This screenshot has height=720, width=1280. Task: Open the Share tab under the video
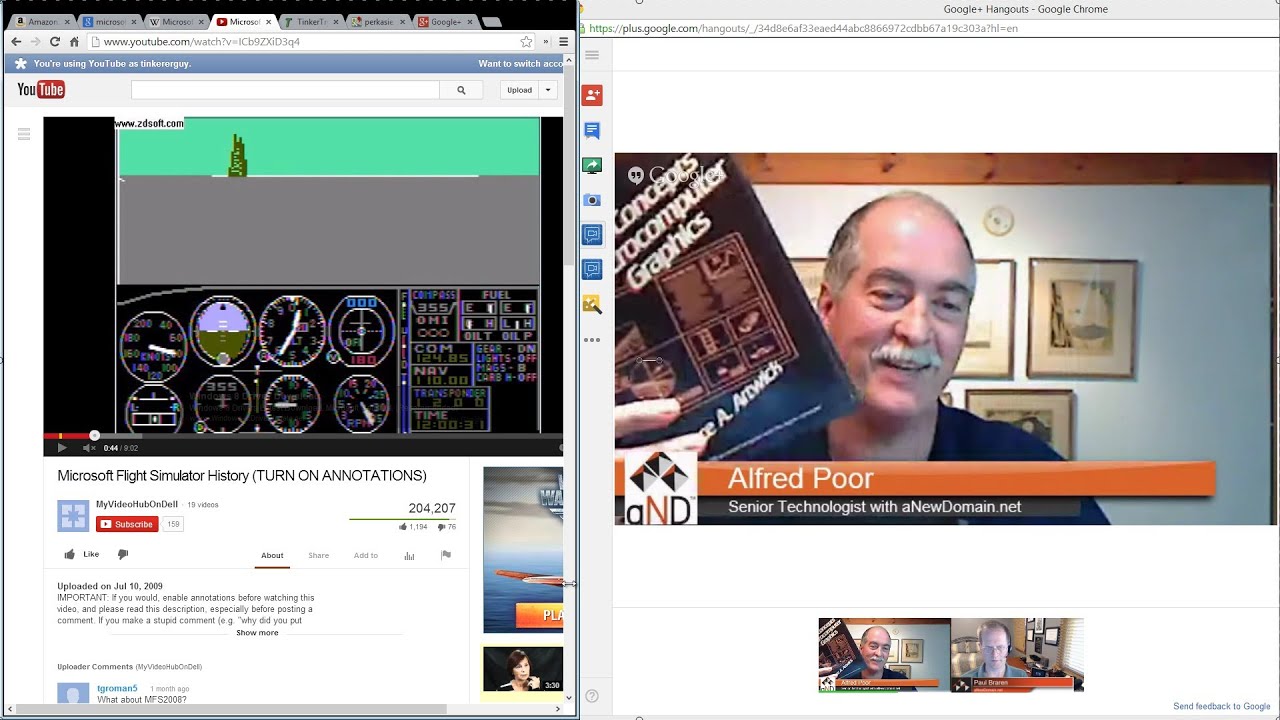pos(318,555)
